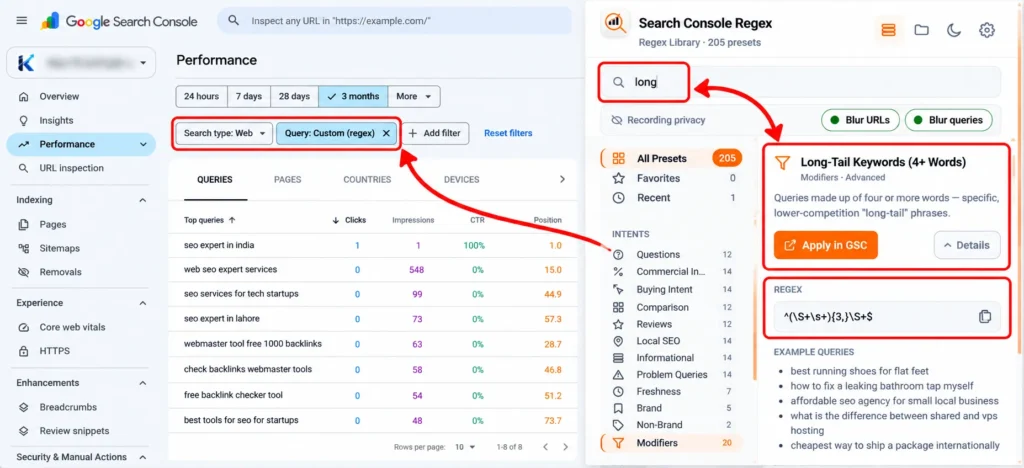Collapse the Experience sidebar section

pos(143,303)
